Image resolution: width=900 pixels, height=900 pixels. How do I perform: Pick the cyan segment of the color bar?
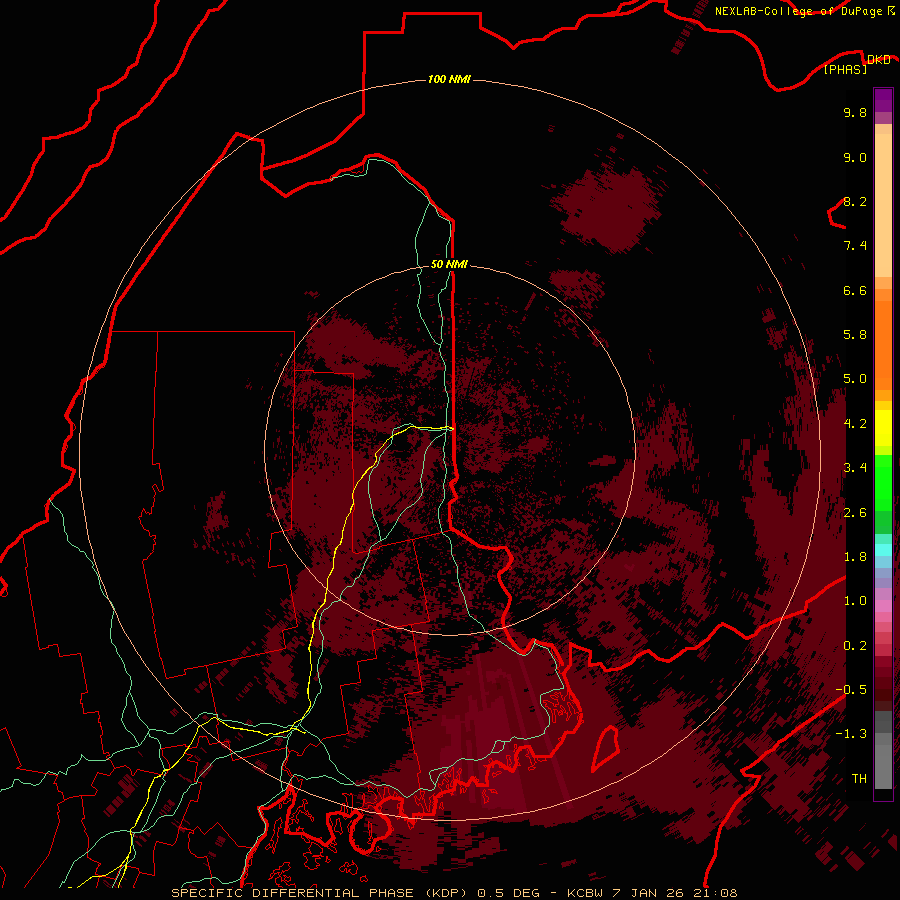tap(883, 549)
